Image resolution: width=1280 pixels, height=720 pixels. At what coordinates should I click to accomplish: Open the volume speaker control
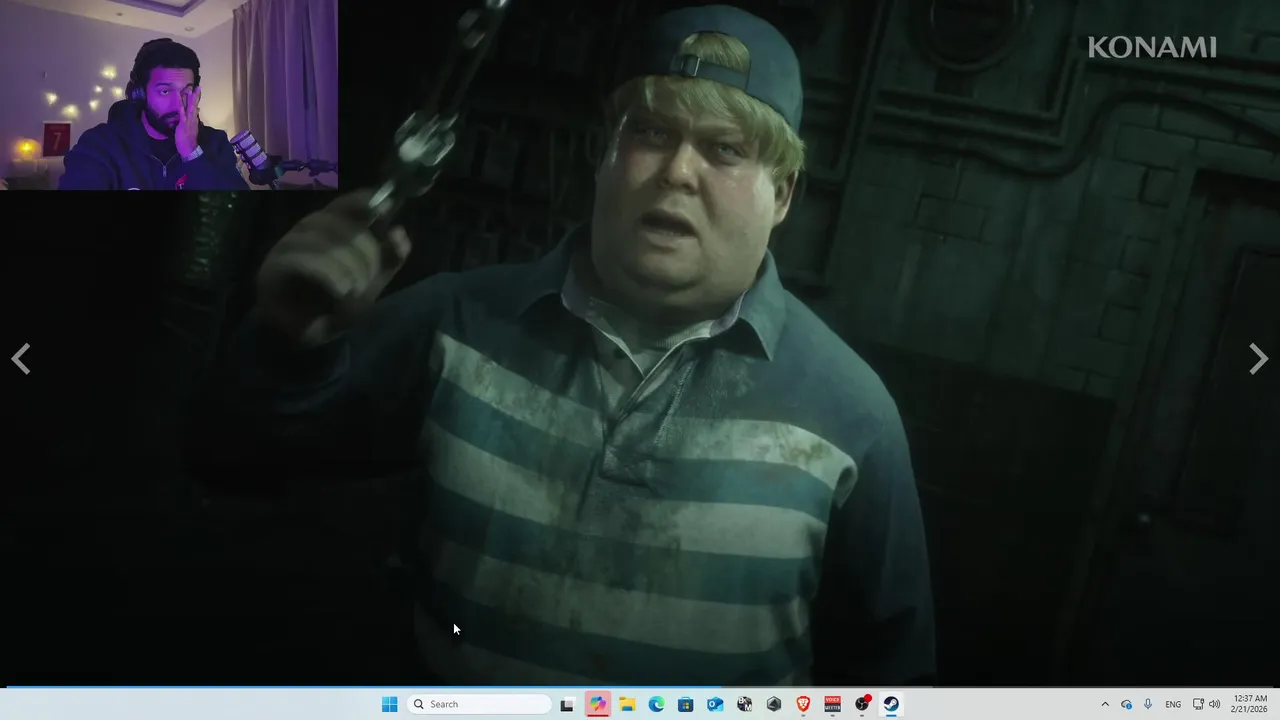point(1215,704)
